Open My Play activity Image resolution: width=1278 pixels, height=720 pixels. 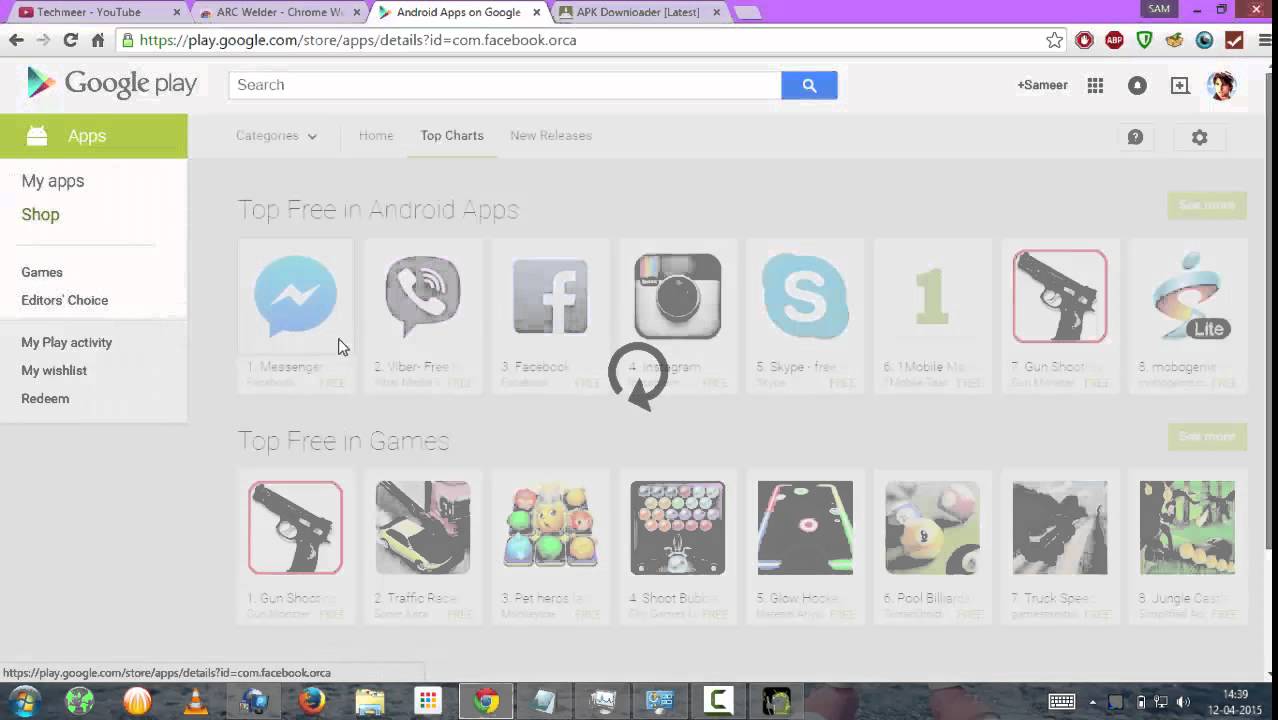[67, 342]
